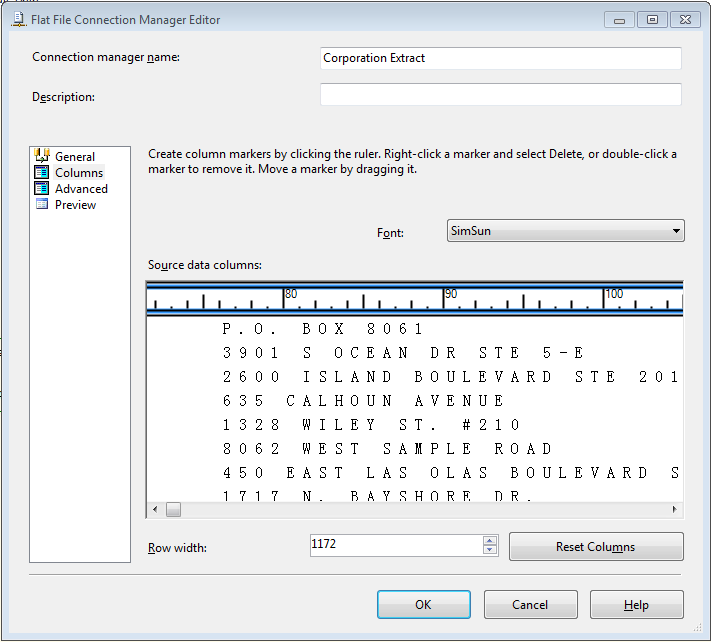
Task: Click the row '1328 WILEY ST. #210'
Action: tap(371, 425)
